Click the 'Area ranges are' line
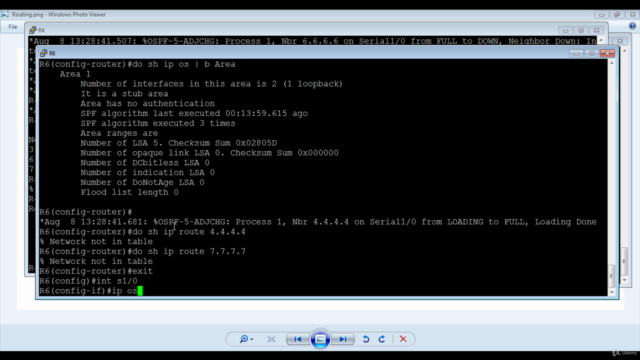The image size is (640, 360). coord(119,133)
